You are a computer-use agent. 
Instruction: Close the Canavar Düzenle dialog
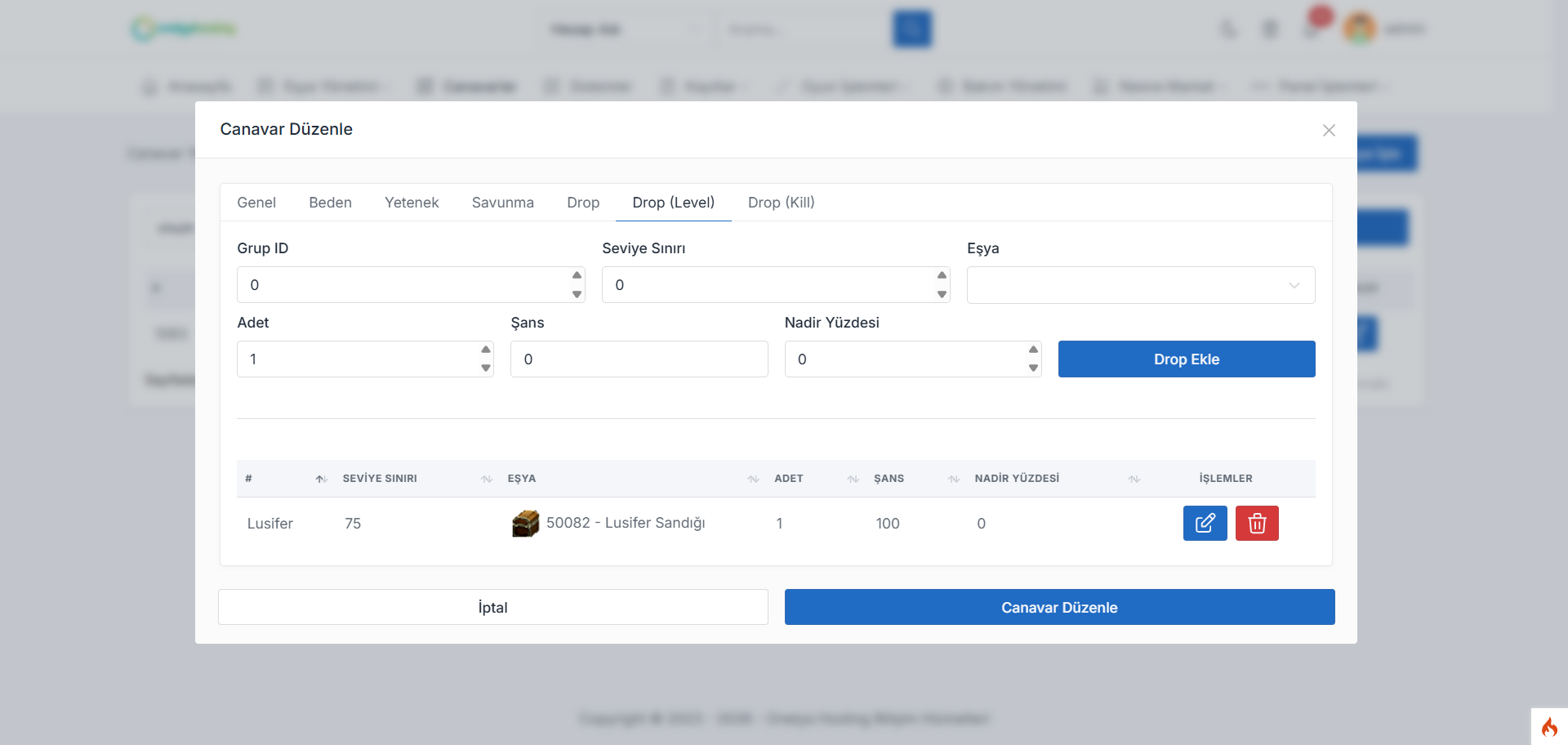[1329, 130]
